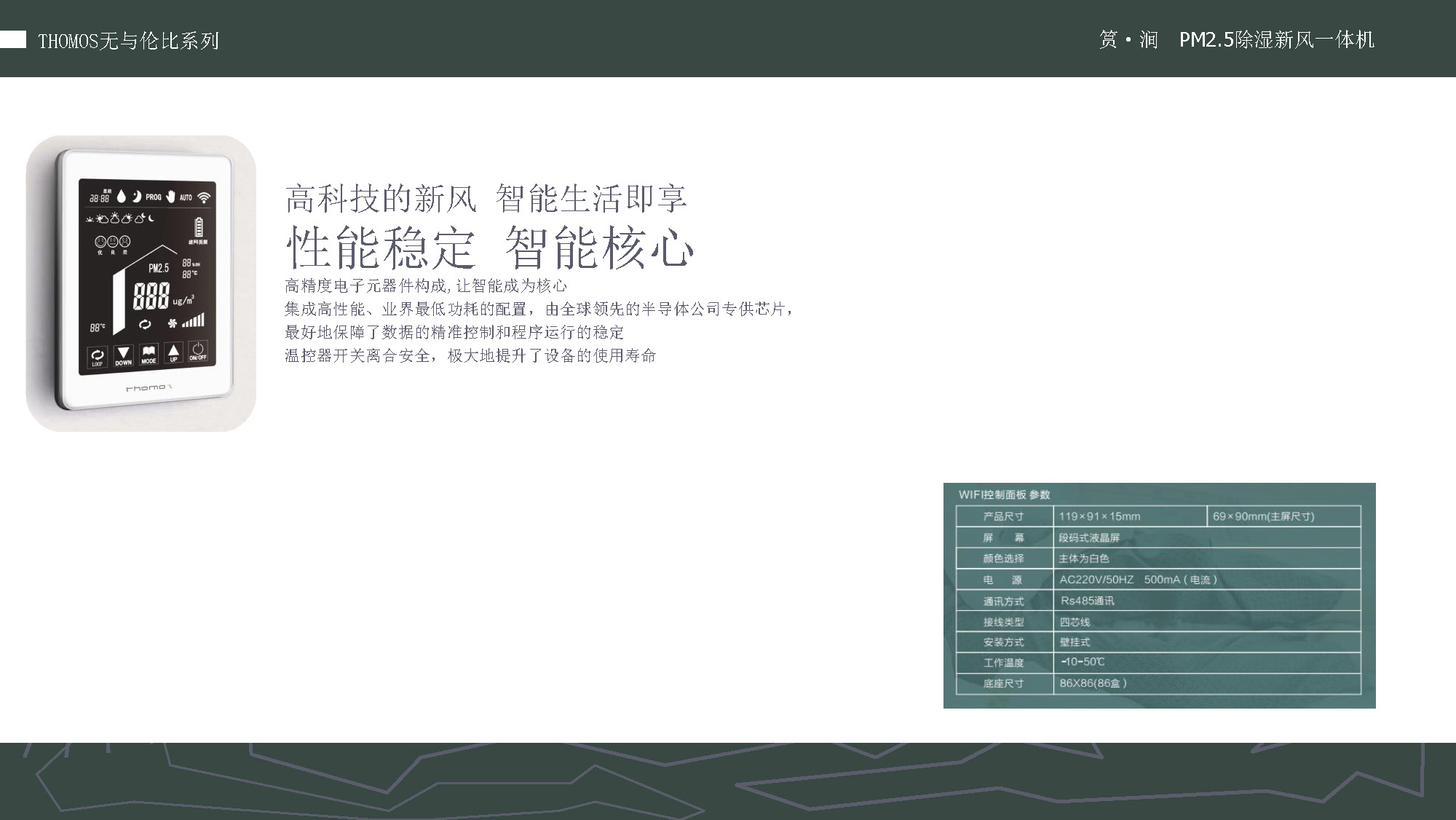Click the fan speed bars indicator
The width and height of the screenshot is (1456, 820).
click(x=193, y=320)
